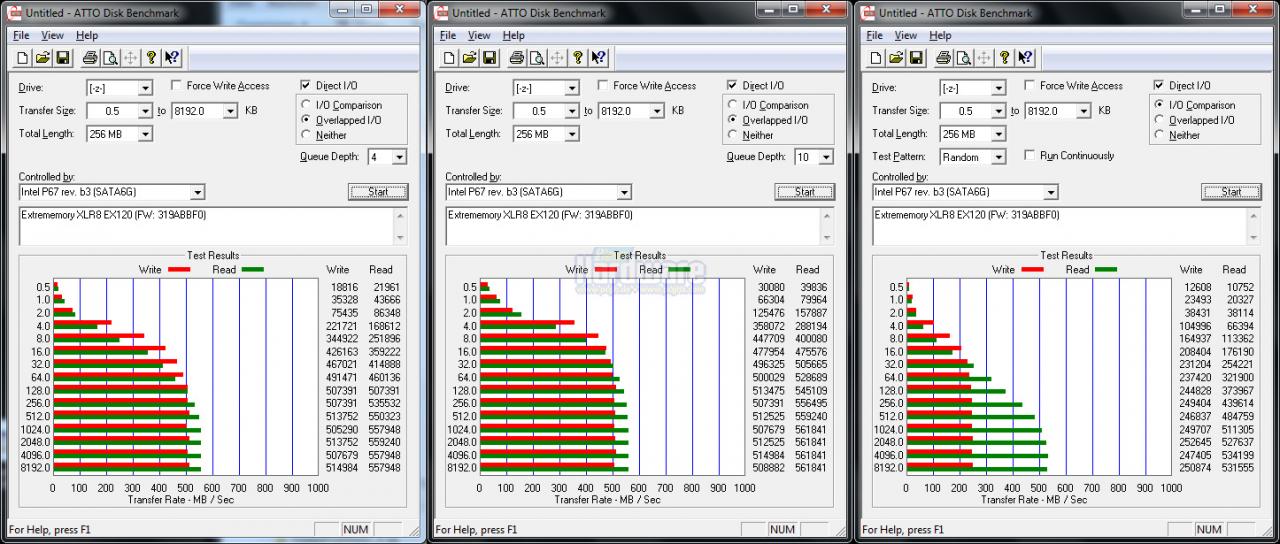Click About question-mark icon in middle ATTO window
This screenshot has height=544, width=1280.
click(578, 58)
